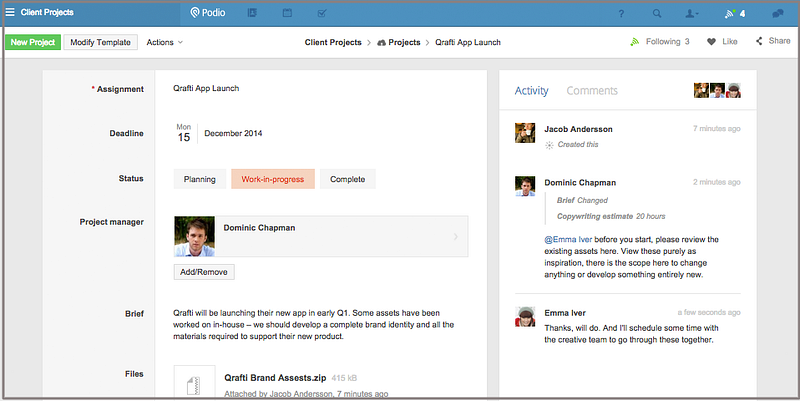Click the Deadline date 15 December 2014

219,133
